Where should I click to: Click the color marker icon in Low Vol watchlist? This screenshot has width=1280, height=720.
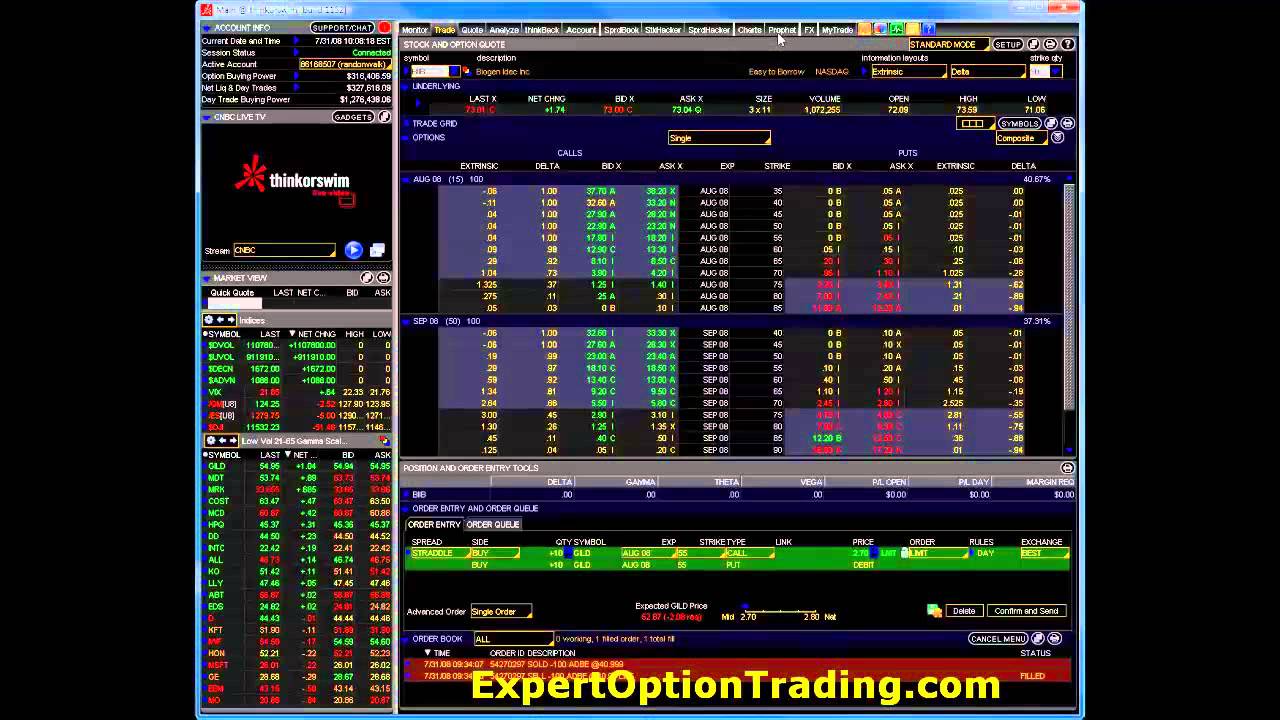(x=384, y=441)
